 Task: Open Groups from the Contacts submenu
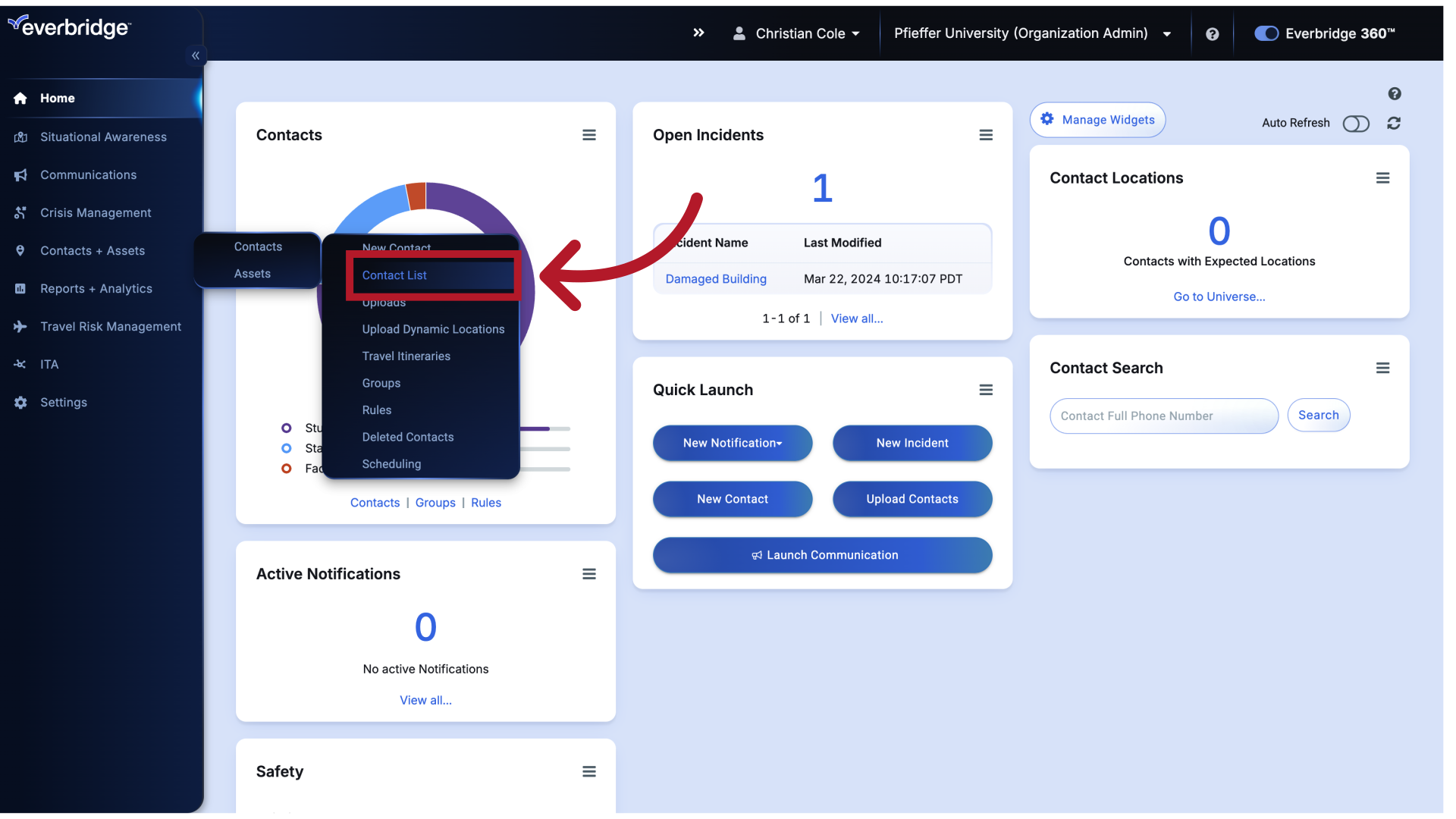tap(381, 383)
